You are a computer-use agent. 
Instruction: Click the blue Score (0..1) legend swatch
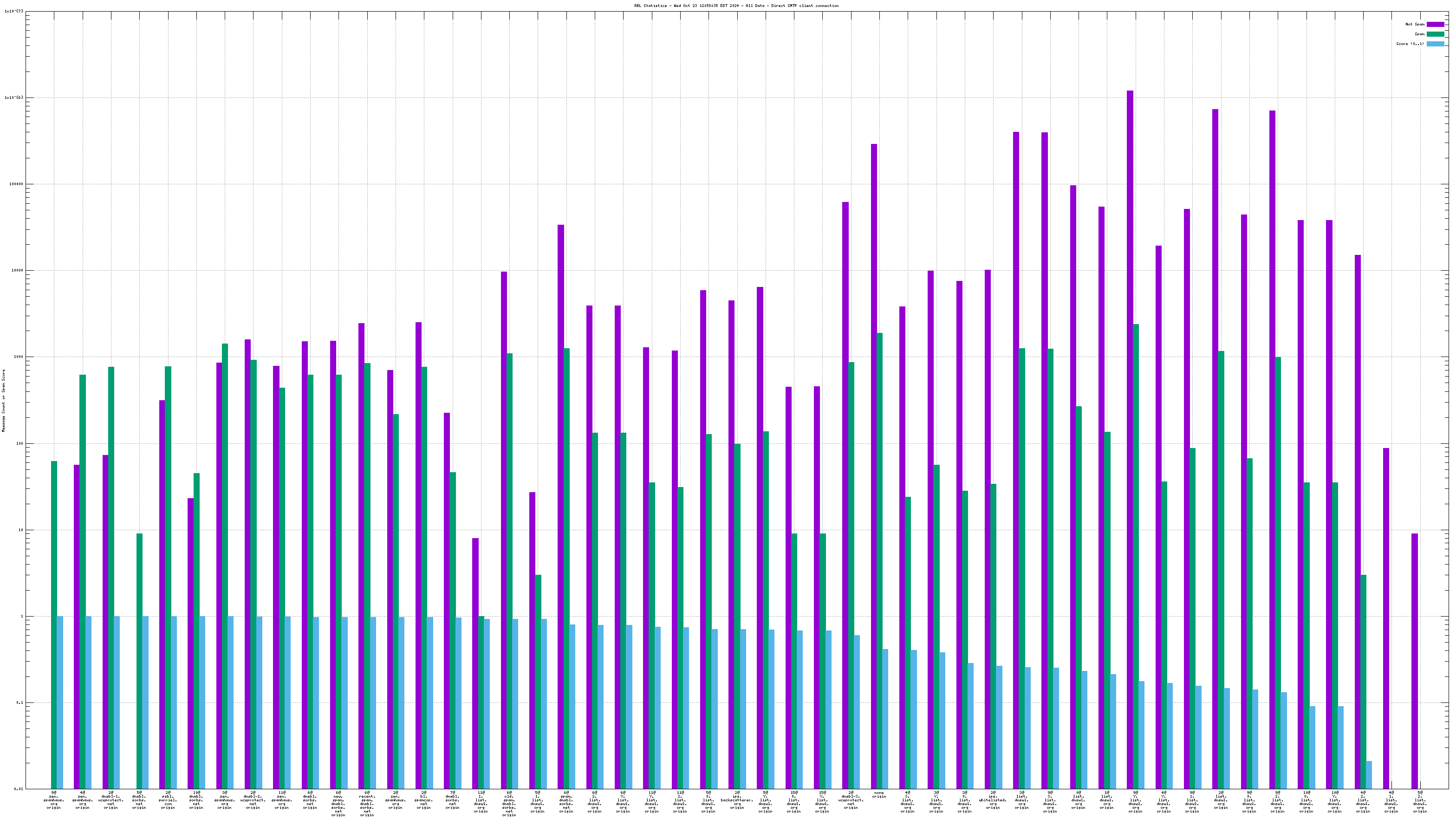pos(1435,44)
